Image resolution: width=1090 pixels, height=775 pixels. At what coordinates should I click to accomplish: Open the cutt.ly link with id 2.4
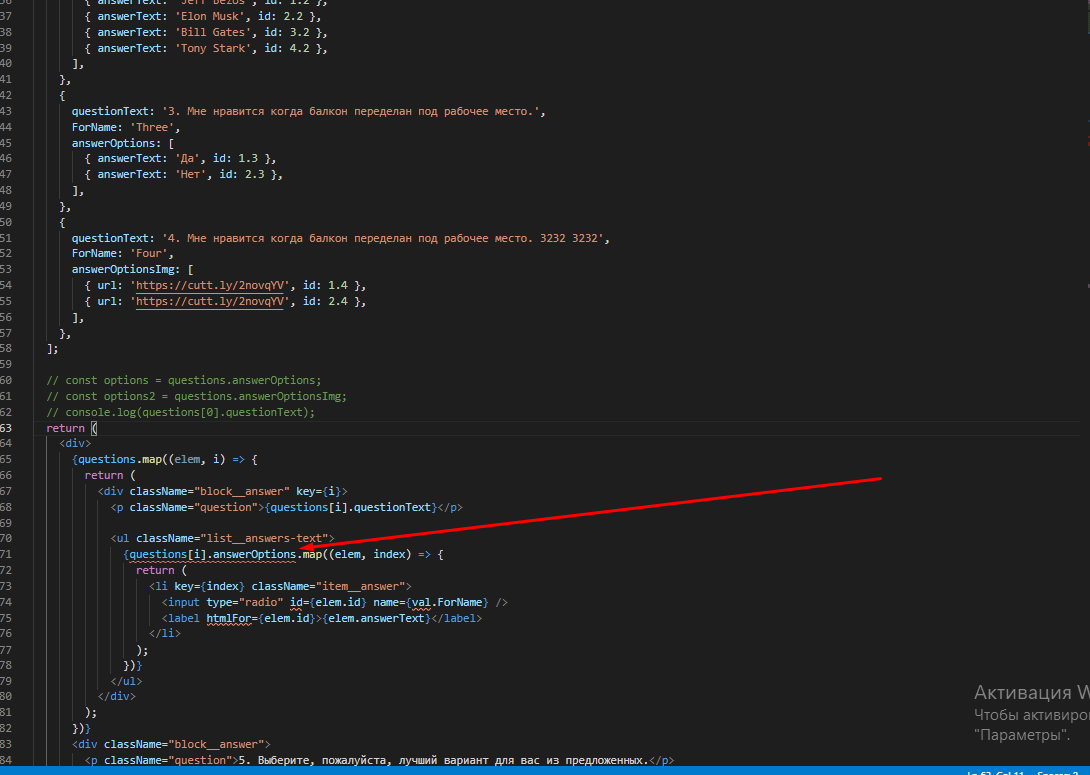(210, 302)
